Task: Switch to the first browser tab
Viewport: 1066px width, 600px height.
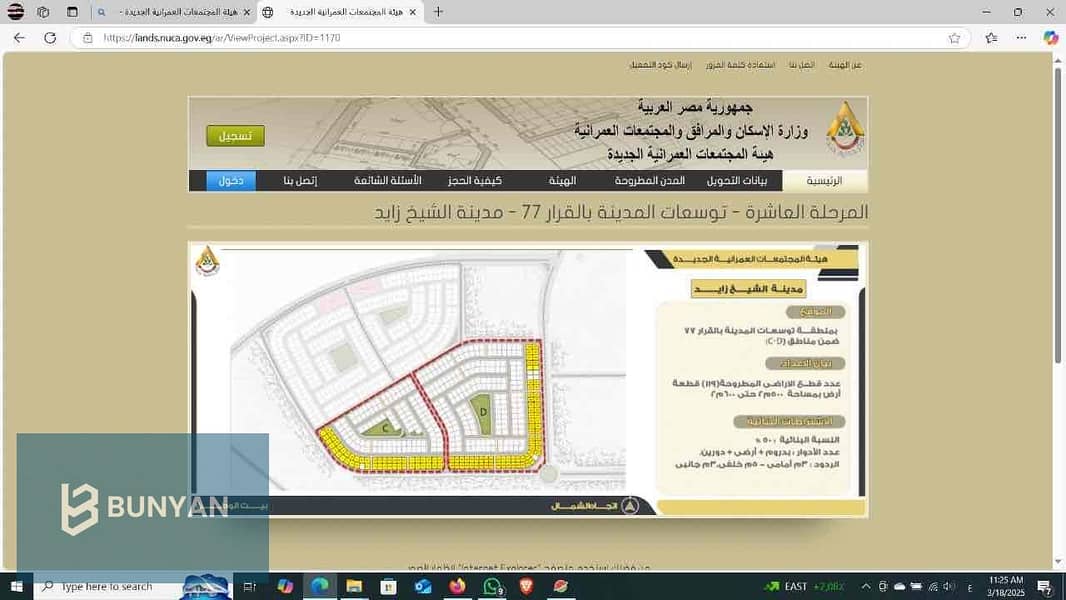Action: pyautogui.click(x=174, y=12)
